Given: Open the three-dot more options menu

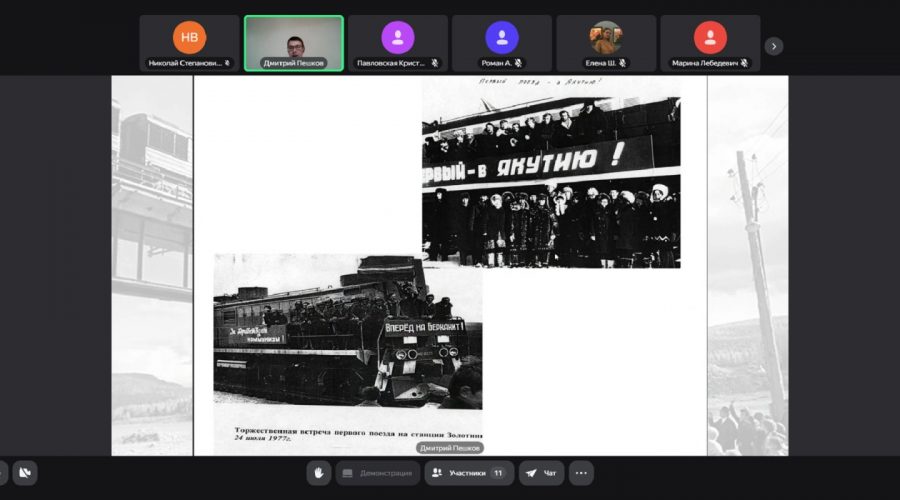Looking at the screenshot, I should point(581,473).
